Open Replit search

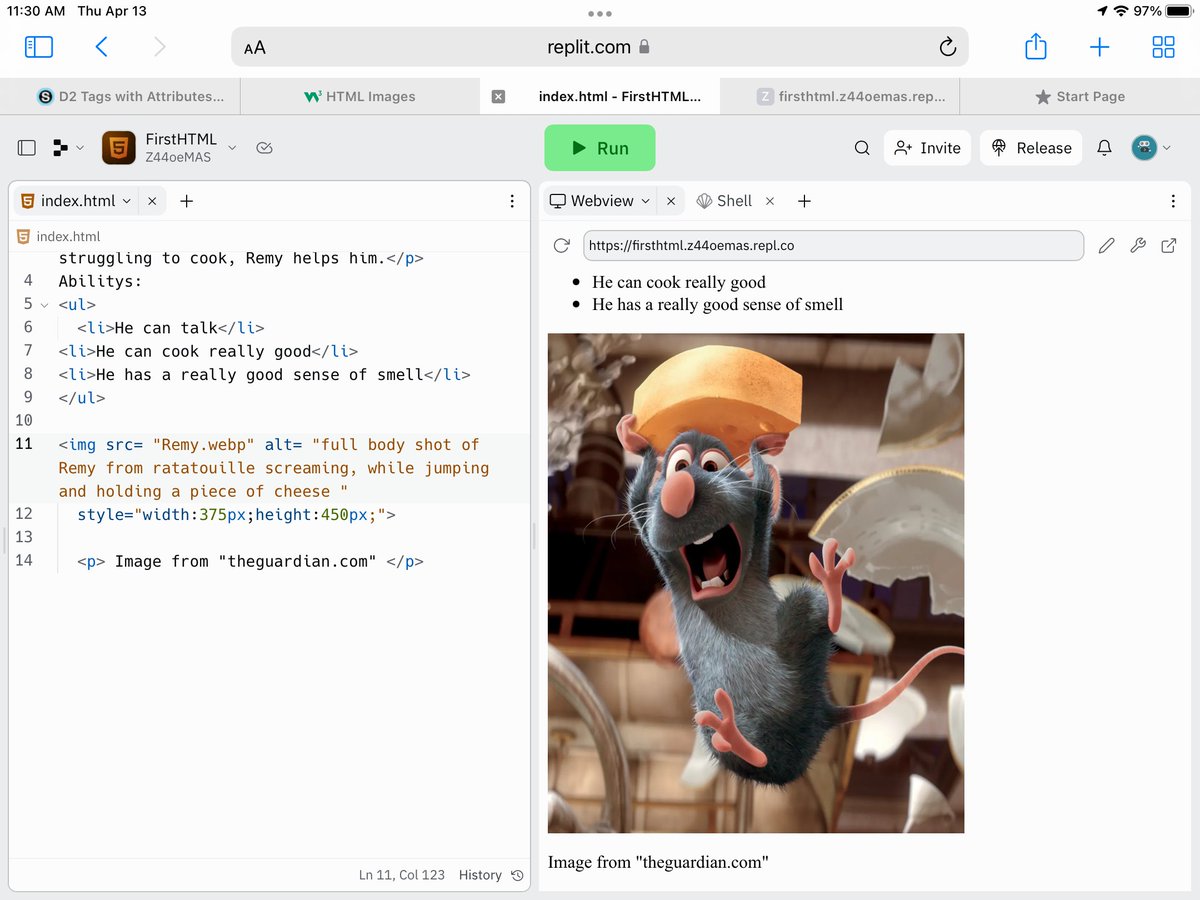(862, 148)
